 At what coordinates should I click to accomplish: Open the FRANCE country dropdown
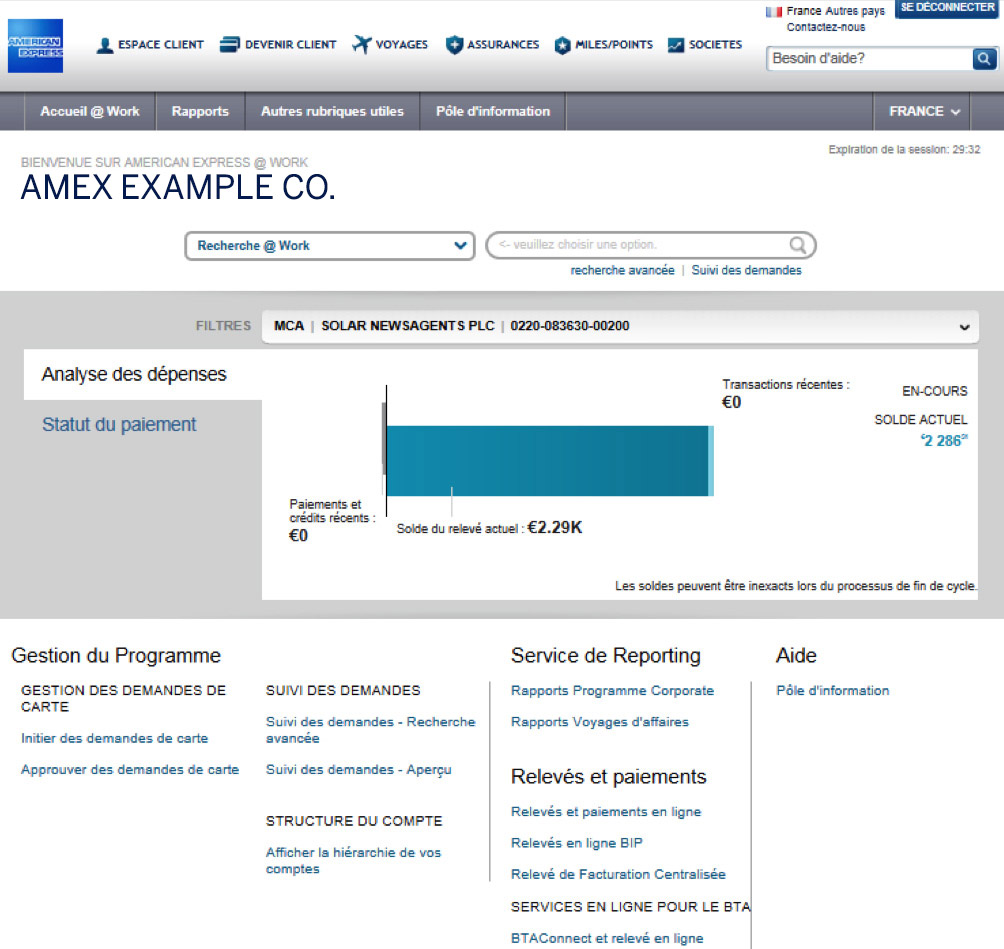point(922,111)
